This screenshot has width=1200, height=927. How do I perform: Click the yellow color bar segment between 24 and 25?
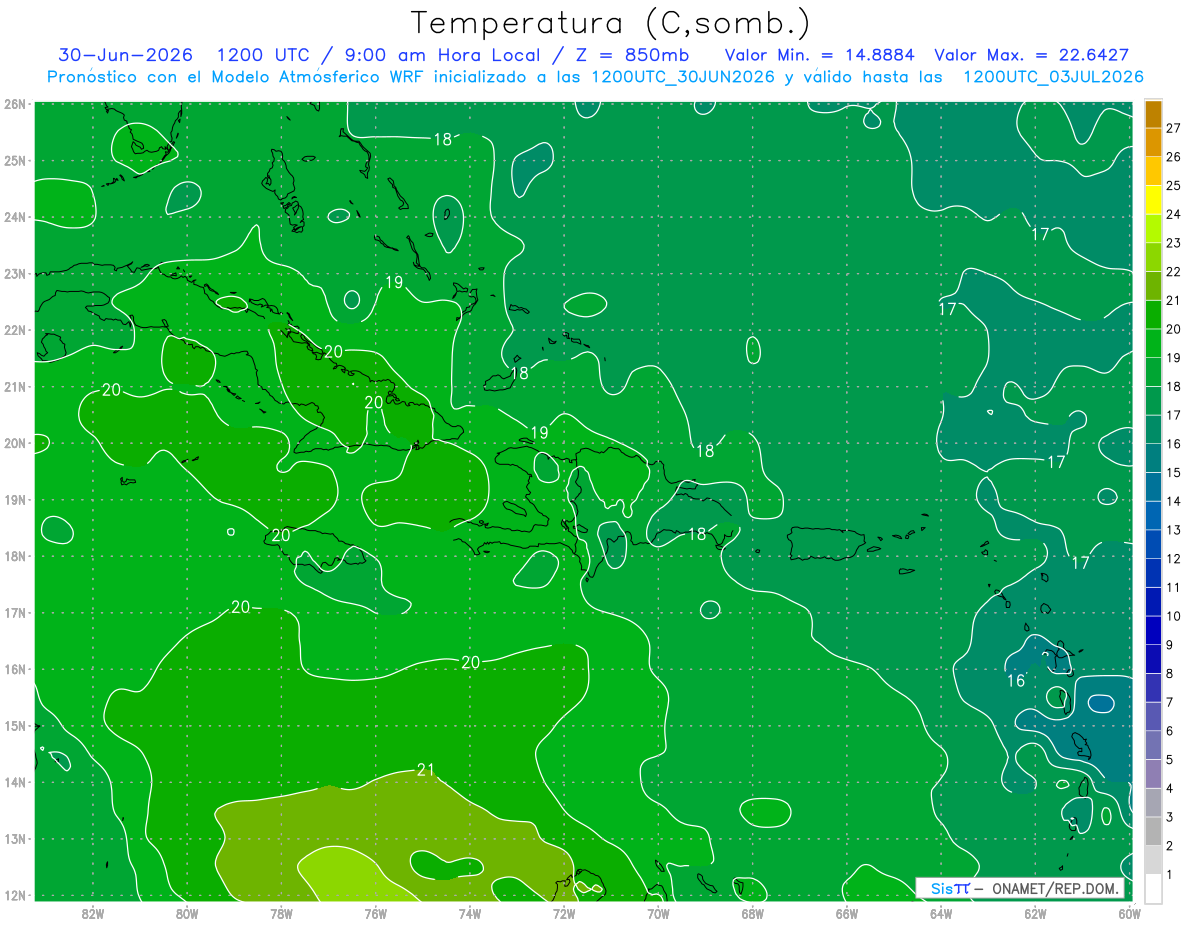[1153, 200]
